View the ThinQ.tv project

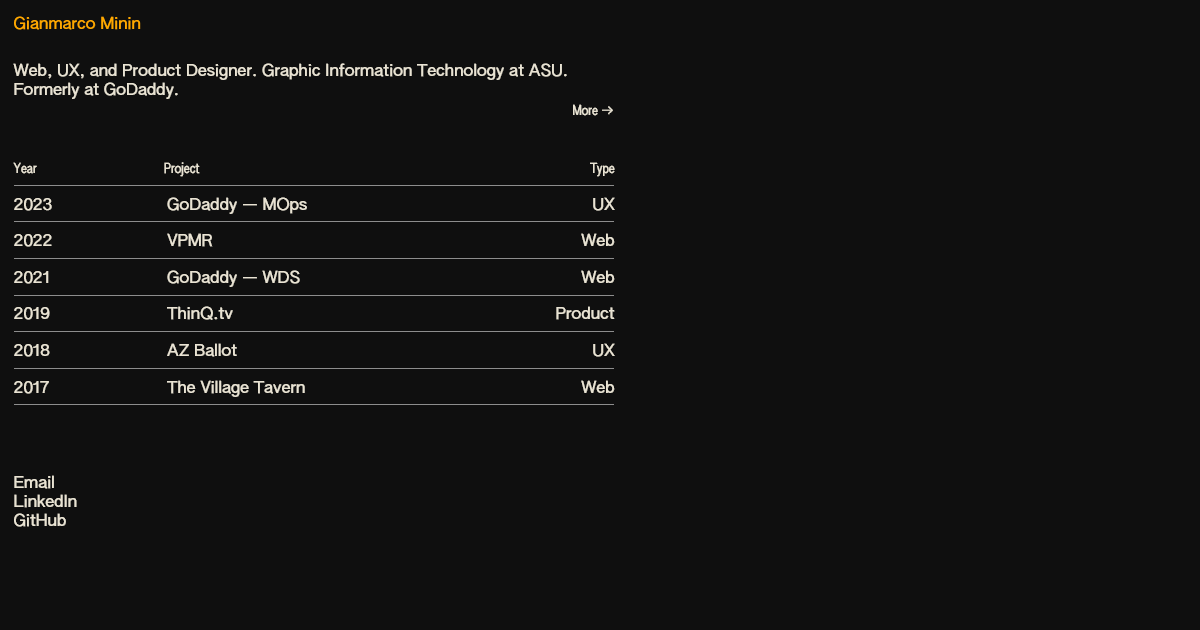click(200, 313)
